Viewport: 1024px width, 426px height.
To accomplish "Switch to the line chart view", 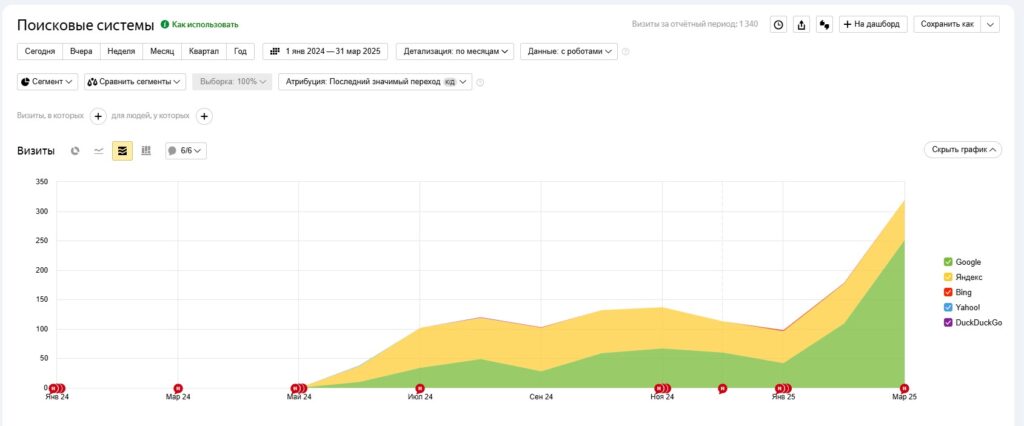I will tap(98, 151).
